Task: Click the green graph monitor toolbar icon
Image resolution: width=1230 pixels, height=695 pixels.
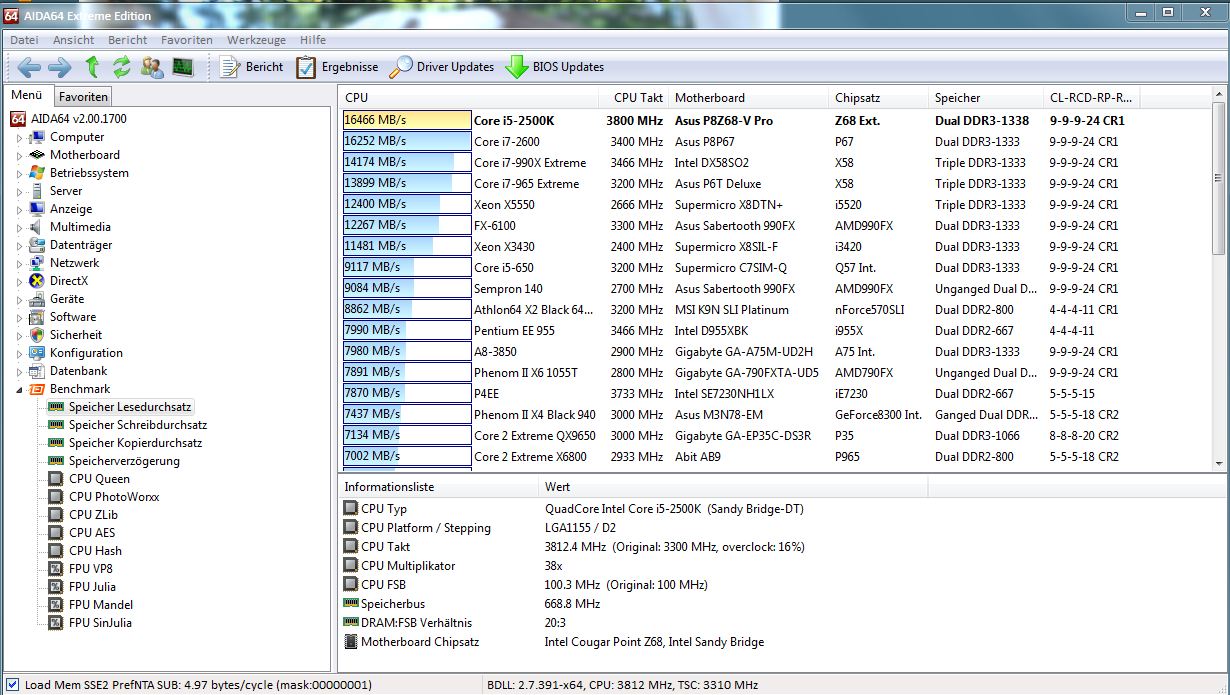Action: tap(182, 67)
